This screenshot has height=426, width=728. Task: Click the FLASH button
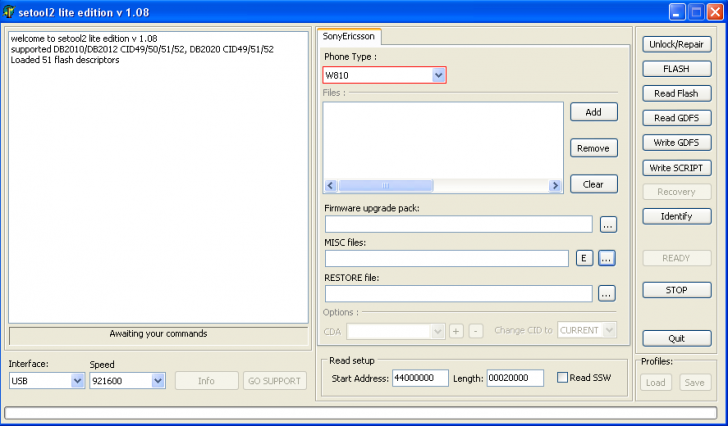(676, 69)
